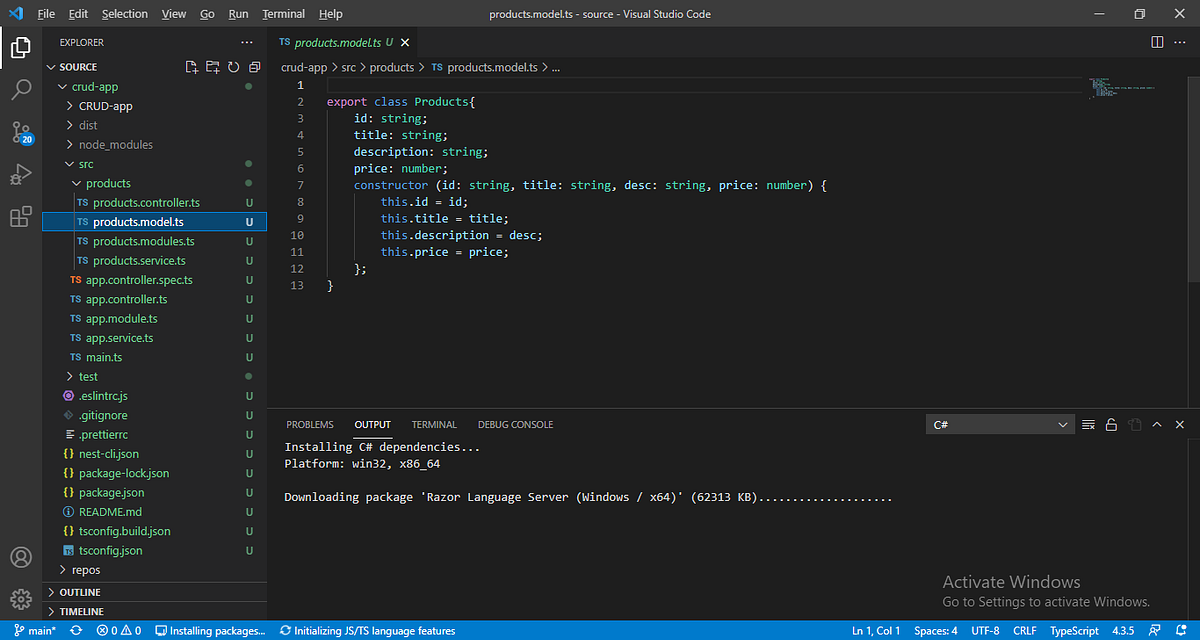This screenshot has height=640, width=1200.
Task: Click the Go to Settings activation link
Action: tap(1047, 601)
